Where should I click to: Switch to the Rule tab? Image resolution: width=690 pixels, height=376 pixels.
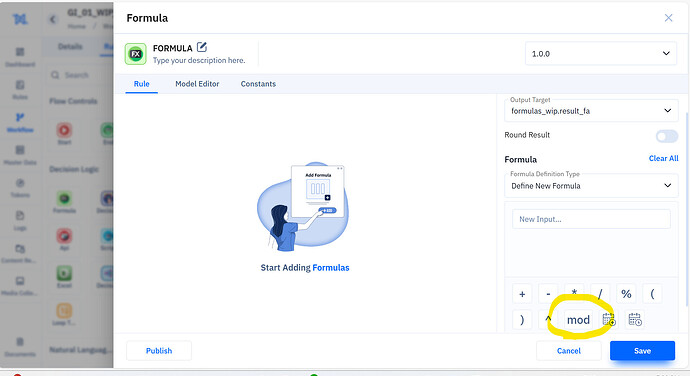pyautogui.click(x=142, y=84)
